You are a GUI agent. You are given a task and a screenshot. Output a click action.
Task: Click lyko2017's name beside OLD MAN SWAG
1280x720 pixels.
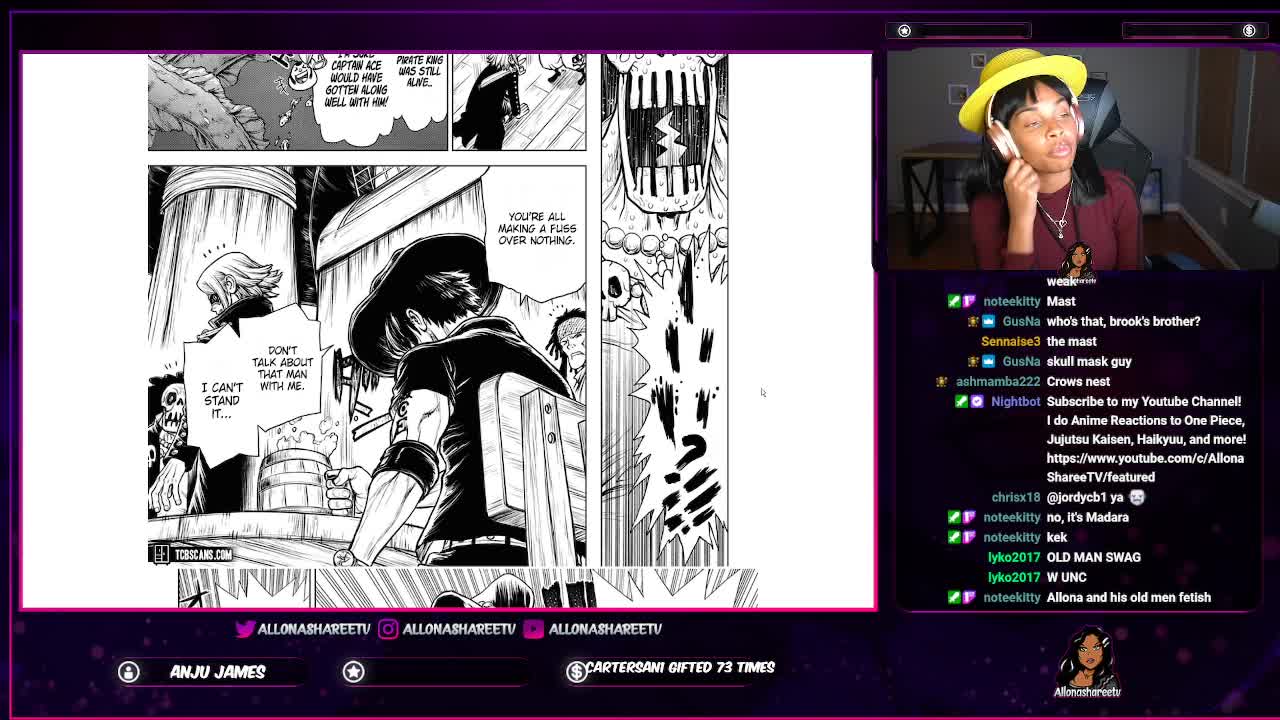[x=1013, y=557]
